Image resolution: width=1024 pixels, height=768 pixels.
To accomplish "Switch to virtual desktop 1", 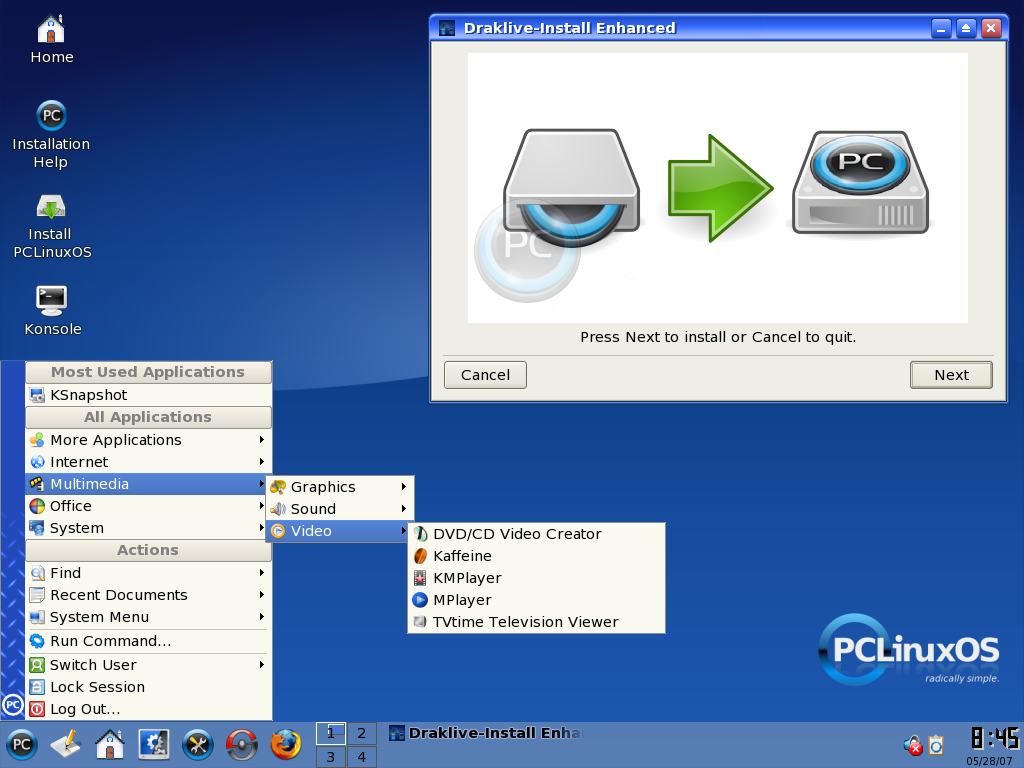I will pos(330,733).
